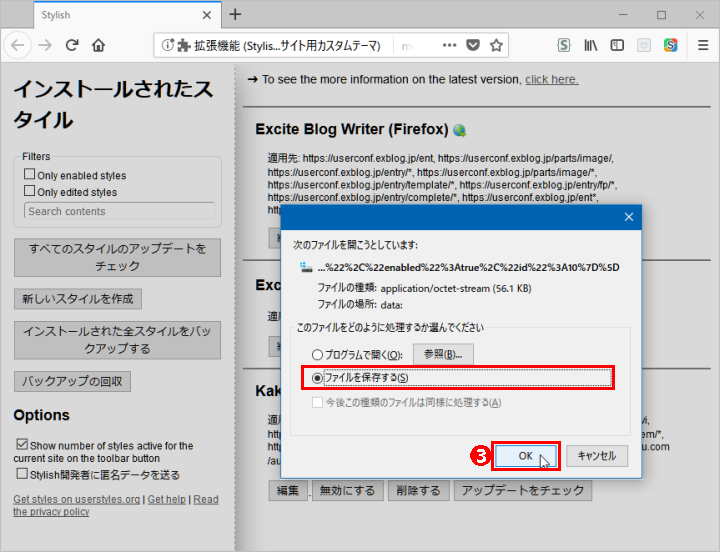Image resolution: width=720 pixels, height=552 pixels.
Task: Click the backup restore button
Action: point(72,381)
